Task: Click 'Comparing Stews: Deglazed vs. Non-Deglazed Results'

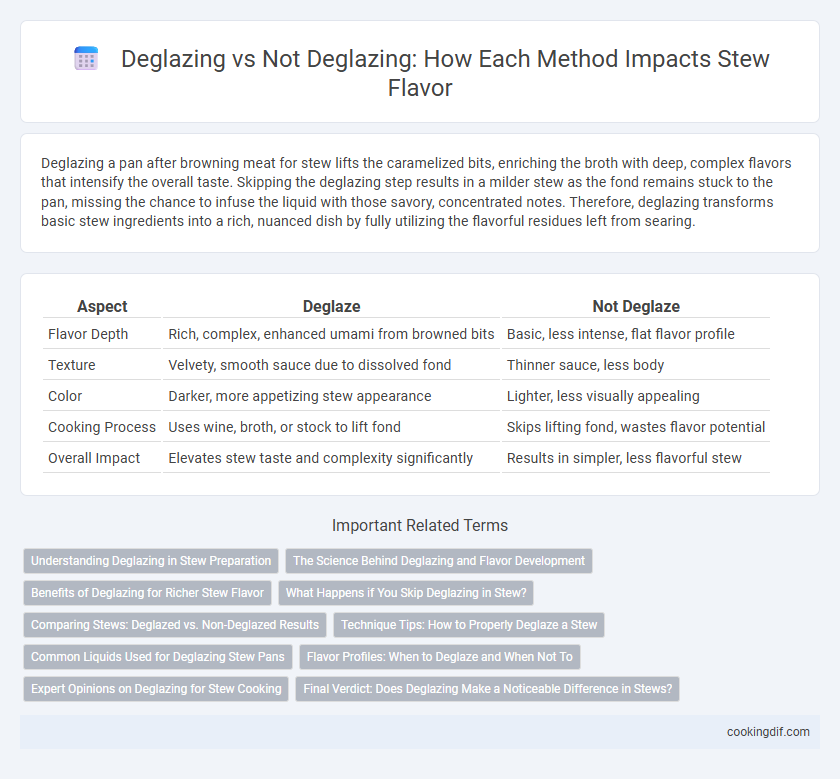Action: pyautogui.click(x=175, y=625)
